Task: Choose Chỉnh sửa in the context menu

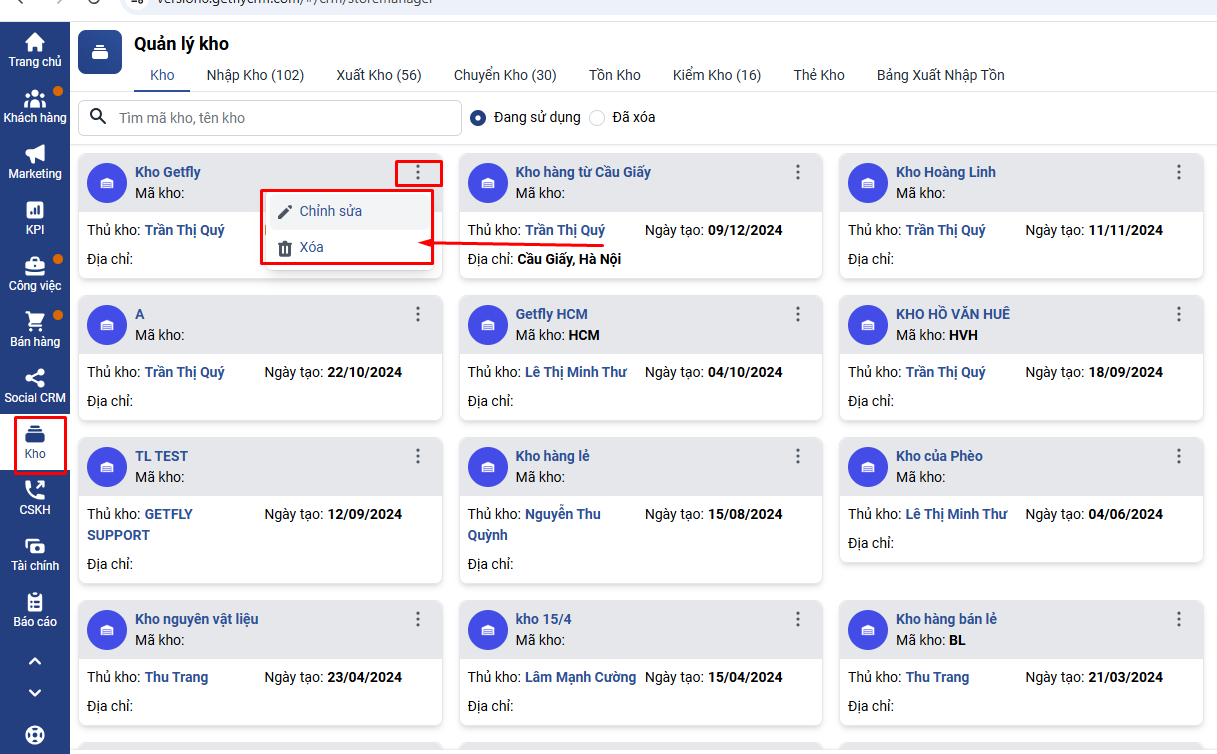Action: (x=330, y=212)
